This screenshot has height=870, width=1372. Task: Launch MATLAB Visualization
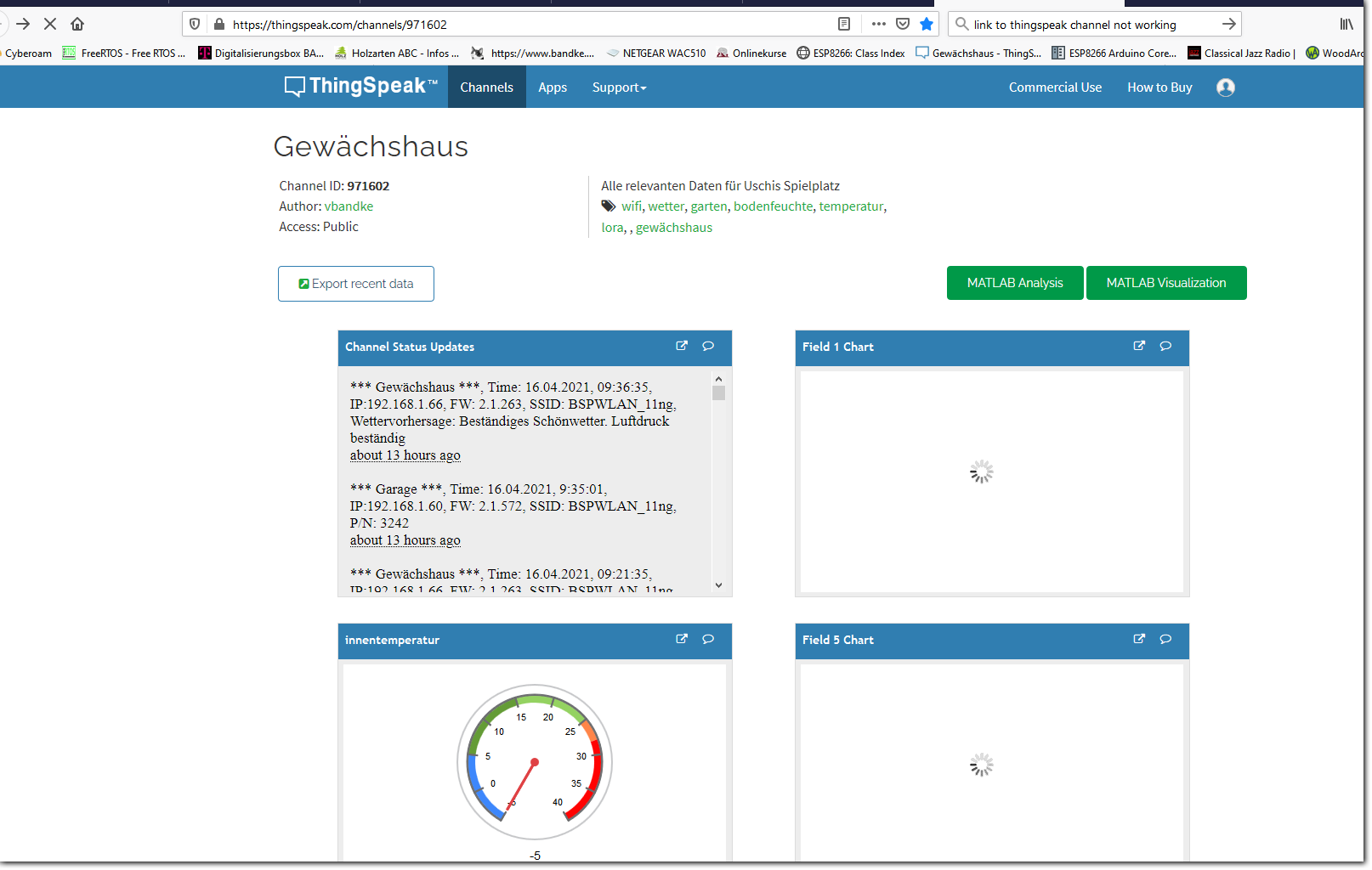coord(1166,283)
